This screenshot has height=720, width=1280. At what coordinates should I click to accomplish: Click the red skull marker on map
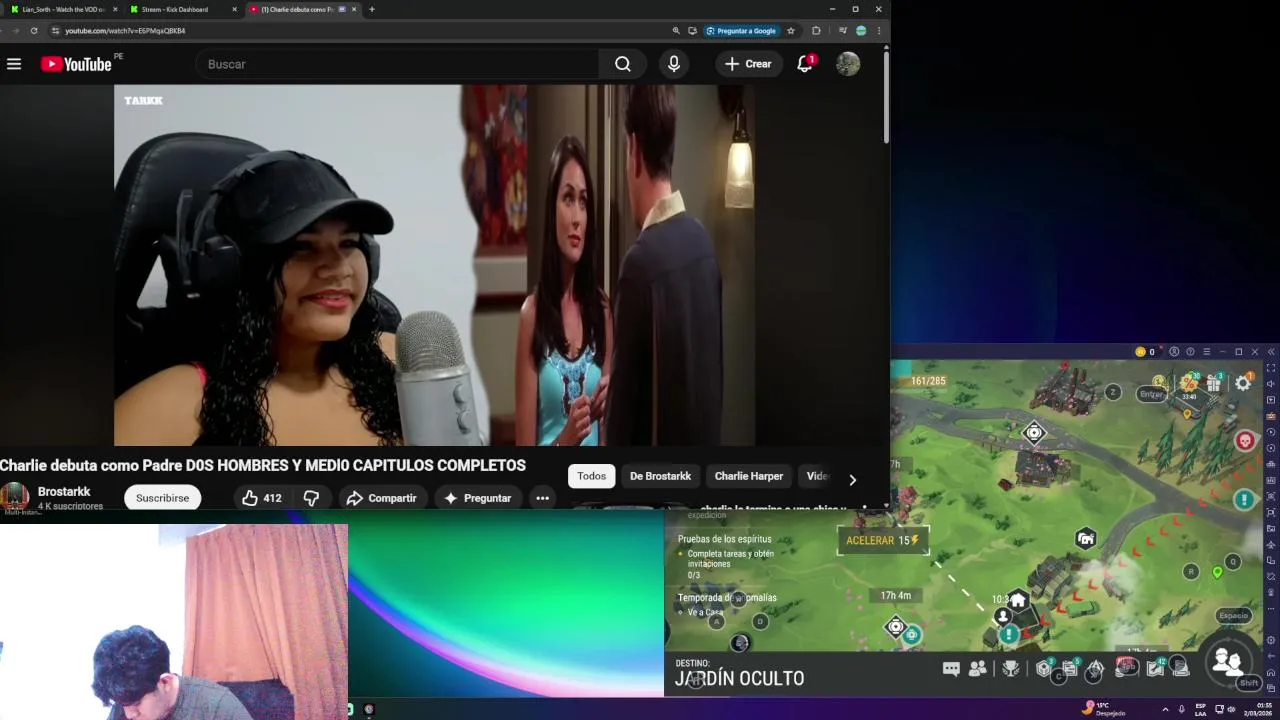pos(1245,440)
